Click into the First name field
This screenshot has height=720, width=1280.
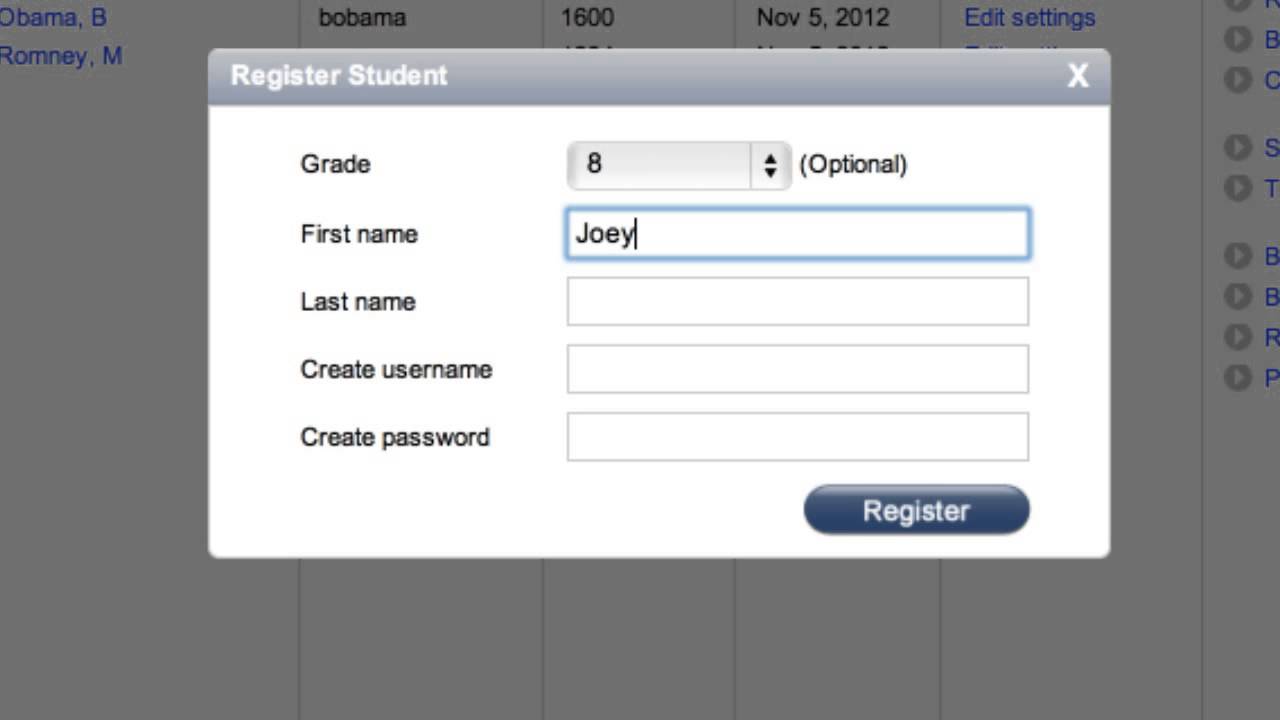(x=797, y=234)
